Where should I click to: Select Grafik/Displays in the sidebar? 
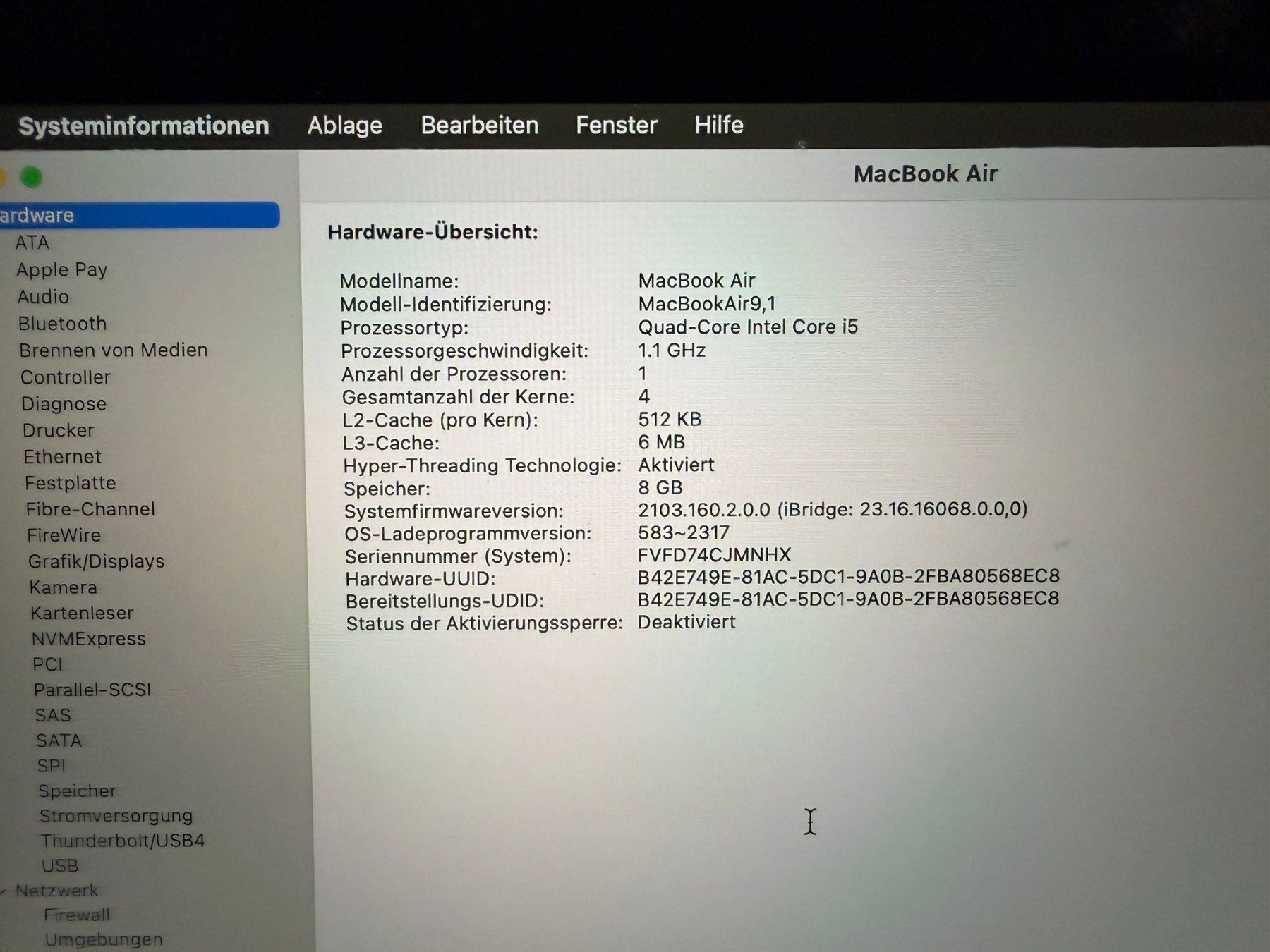[x=97, y=561]
